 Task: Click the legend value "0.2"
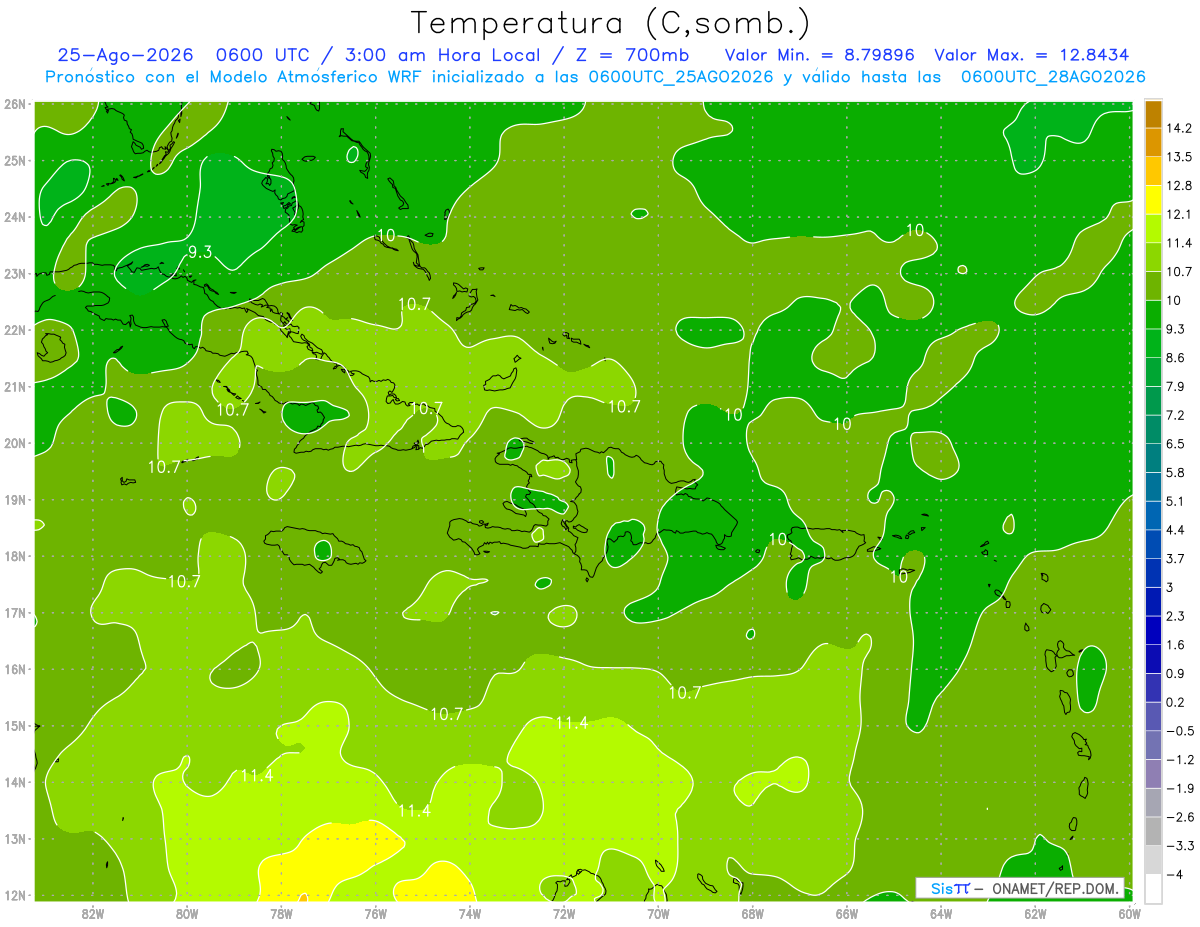click(x=1176, y=702)
